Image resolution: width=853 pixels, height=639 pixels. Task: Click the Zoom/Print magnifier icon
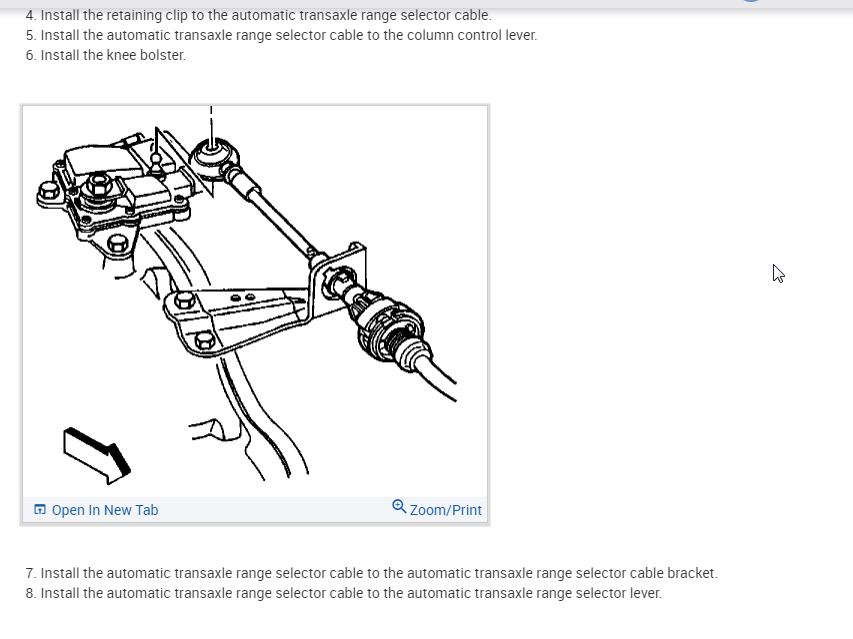point(399,506)
